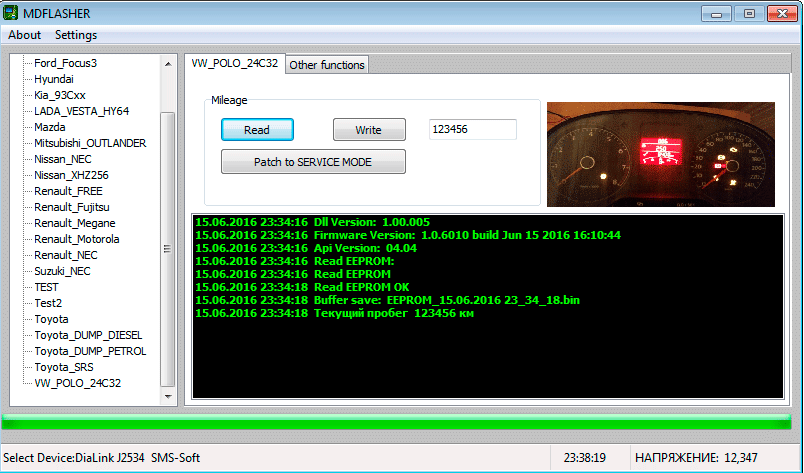
Task: Select Ford_Focus3 in the vehicle tree
Action: 65,63
